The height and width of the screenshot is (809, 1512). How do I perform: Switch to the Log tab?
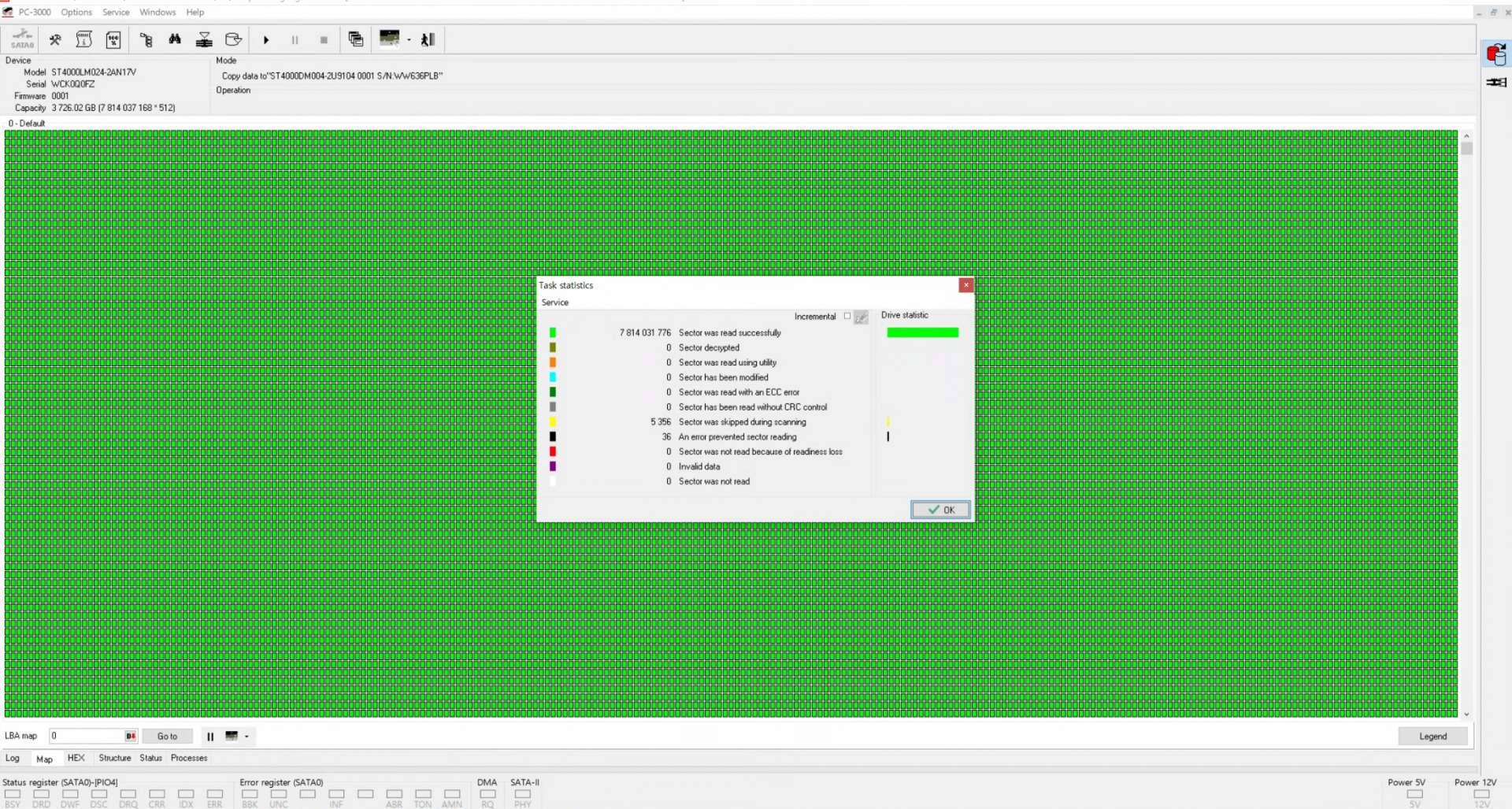[13, 758]
